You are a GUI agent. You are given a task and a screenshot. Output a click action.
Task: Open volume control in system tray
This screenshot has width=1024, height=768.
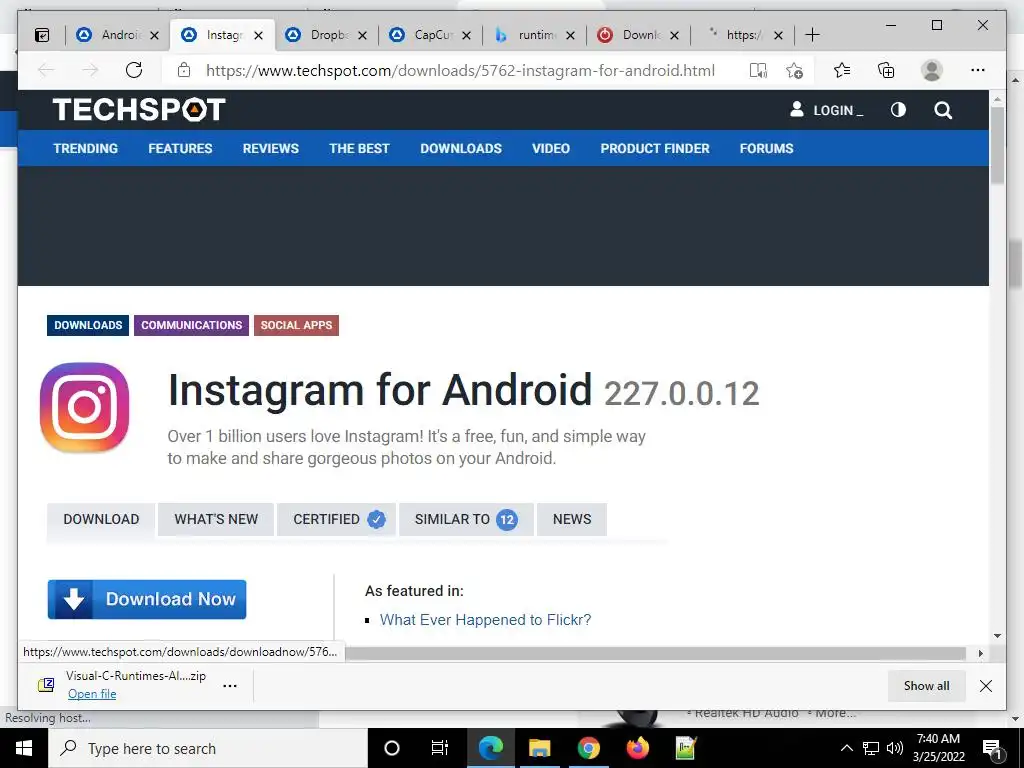pos(895,748)
